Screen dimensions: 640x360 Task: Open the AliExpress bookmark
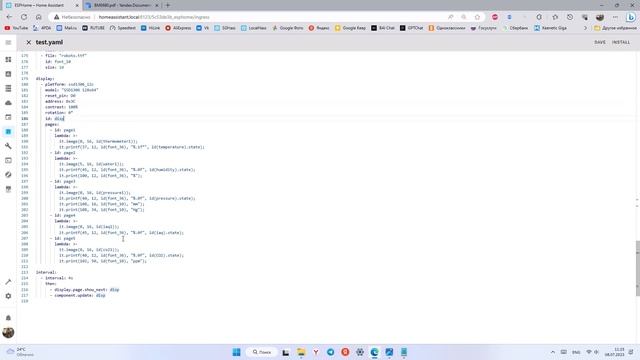click(178, 28)
